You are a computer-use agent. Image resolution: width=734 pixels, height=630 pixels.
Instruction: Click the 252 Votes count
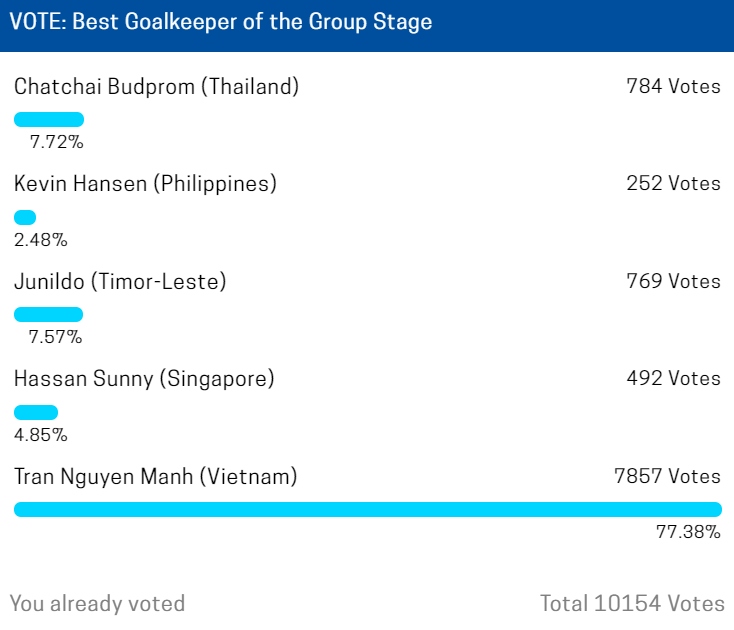[x=674, y=183]
